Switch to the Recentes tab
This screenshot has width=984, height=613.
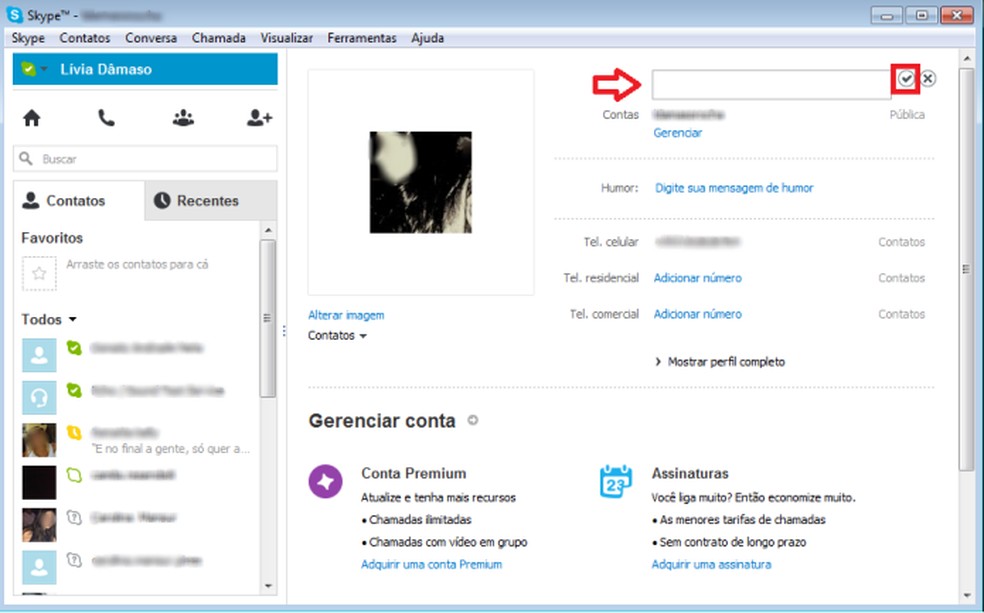tap(211, 201)
